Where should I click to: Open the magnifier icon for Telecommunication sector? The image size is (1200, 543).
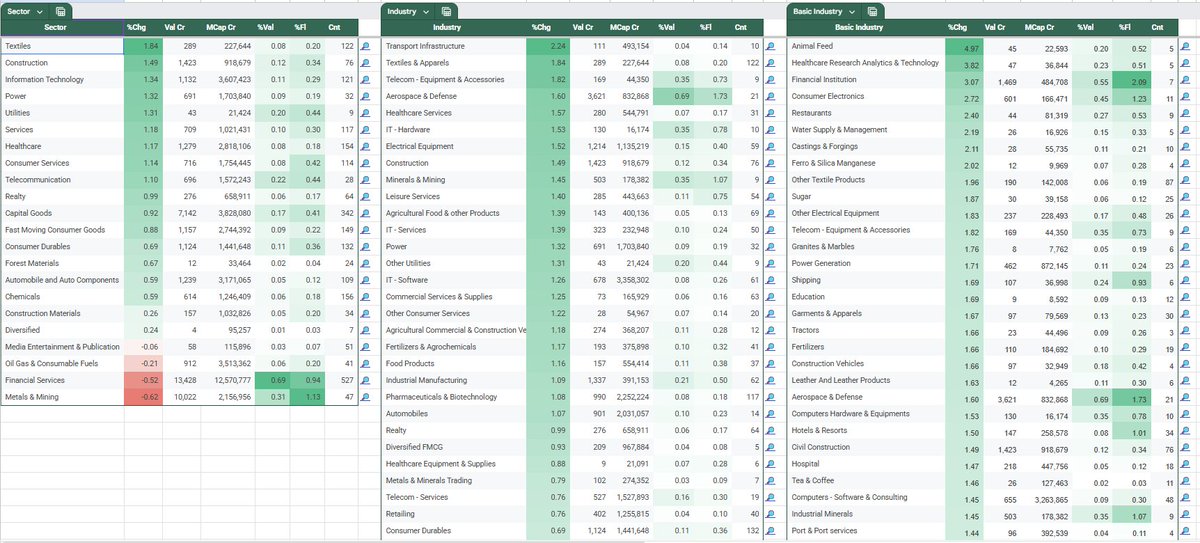[x=365, y=180]
